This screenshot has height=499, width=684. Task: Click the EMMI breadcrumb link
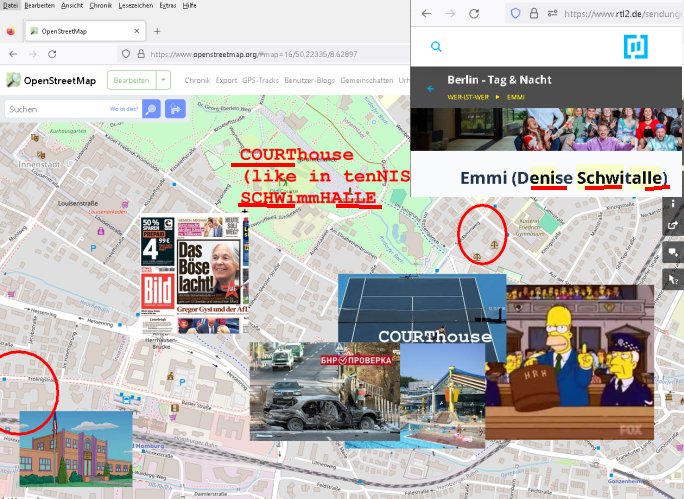point(516,97)
